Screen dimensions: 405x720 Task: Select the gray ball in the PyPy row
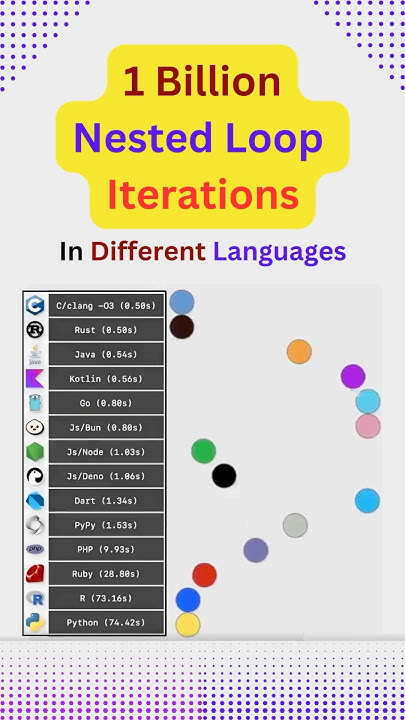[295, 525]
